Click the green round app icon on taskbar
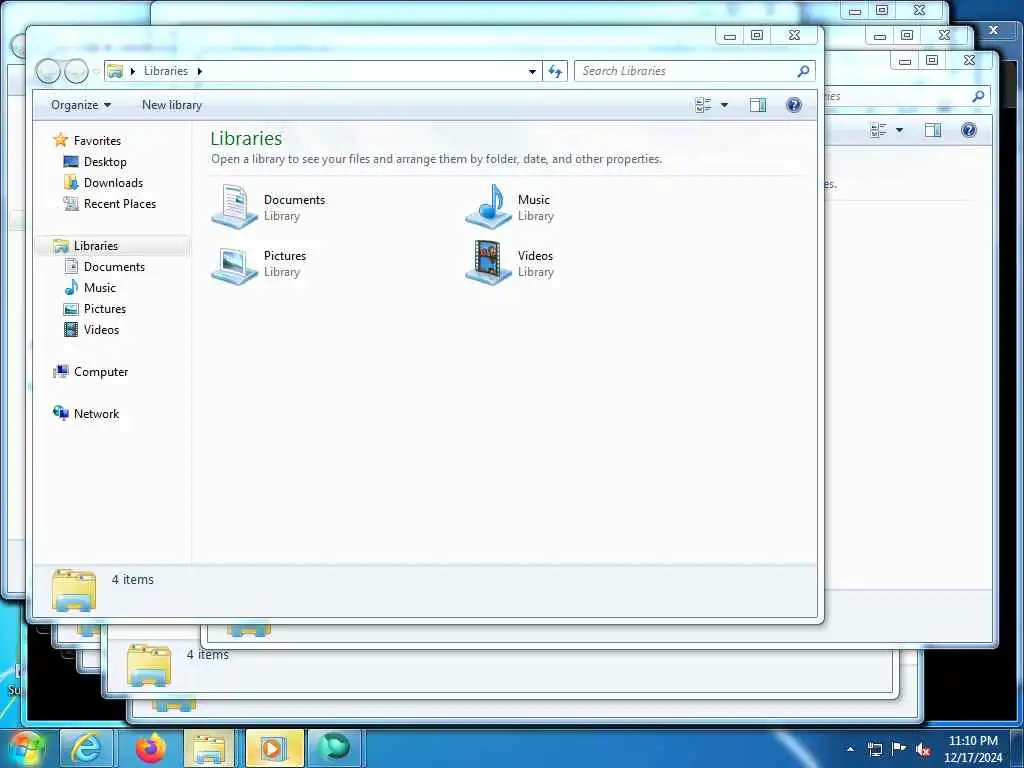 pos(334,748)
